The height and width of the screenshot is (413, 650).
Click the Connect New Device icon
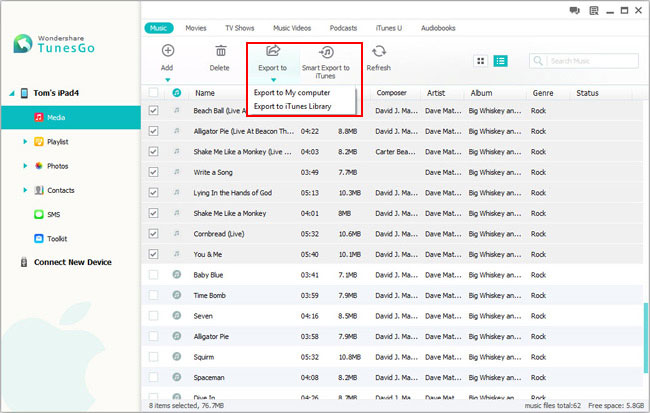pos(24,262)
